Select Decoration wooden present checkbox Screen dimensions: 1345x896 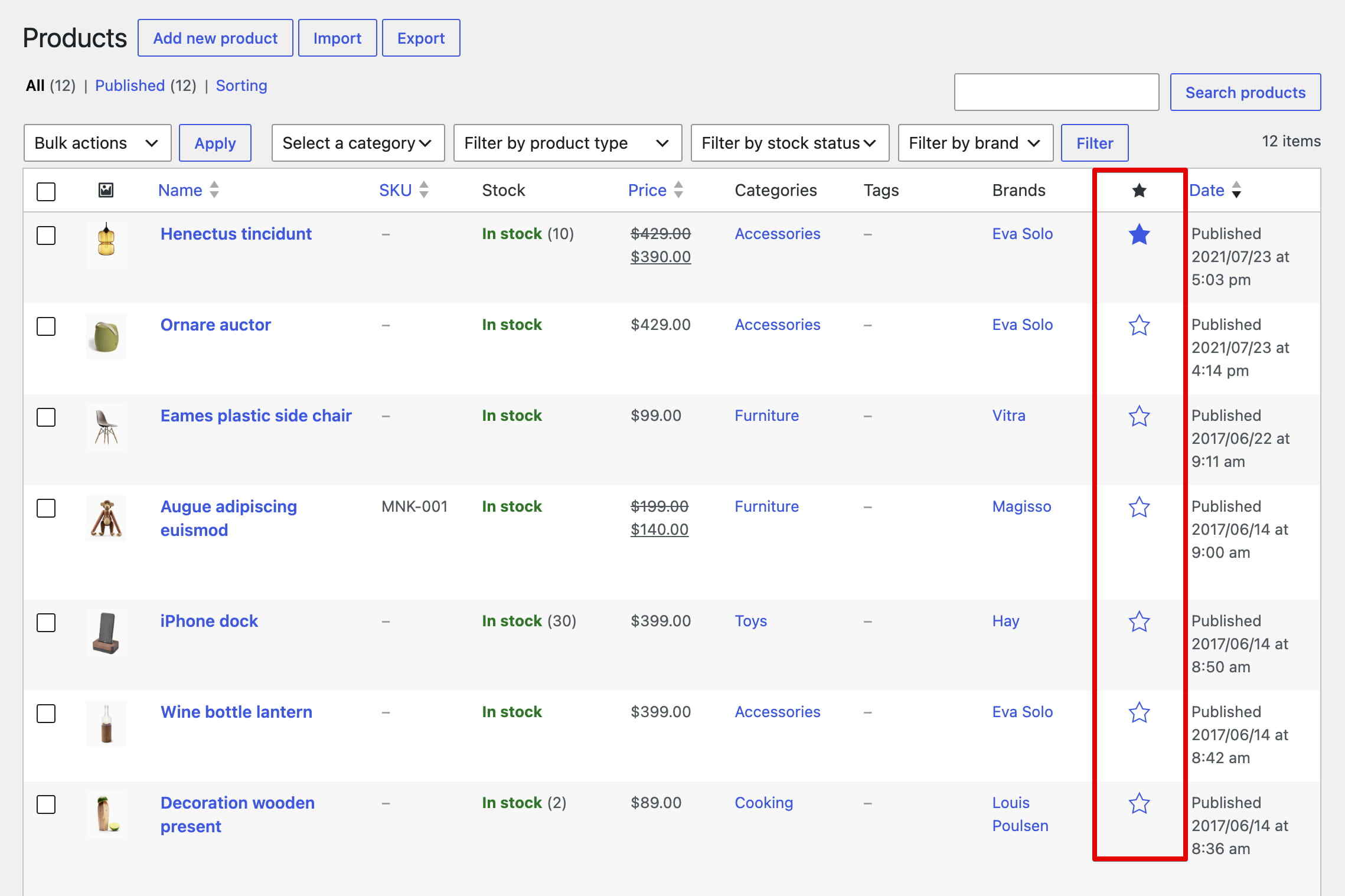point(46,804)
